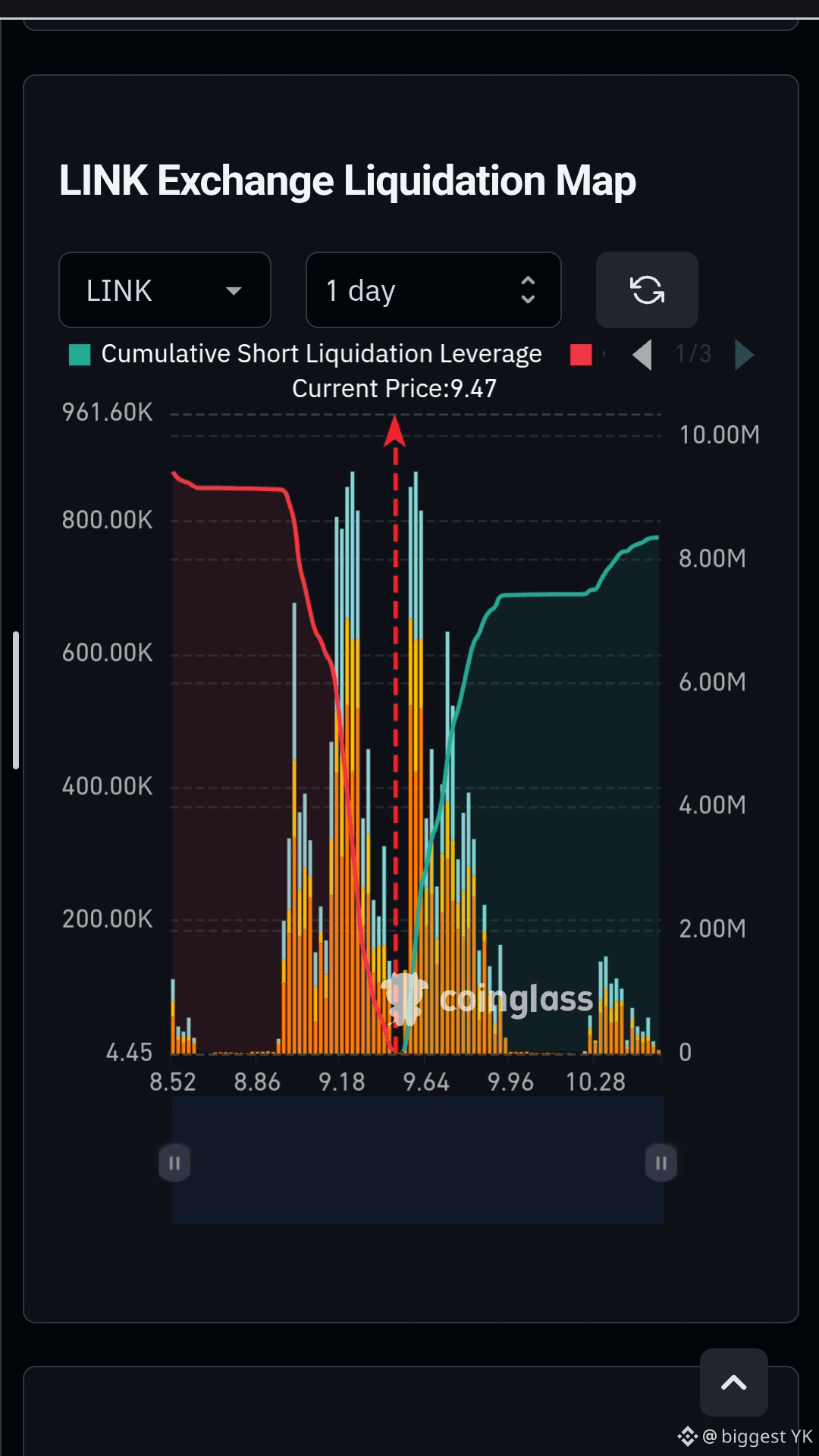
Task: Click the x-axis label 9.64
Action: tap(426, 1082)
